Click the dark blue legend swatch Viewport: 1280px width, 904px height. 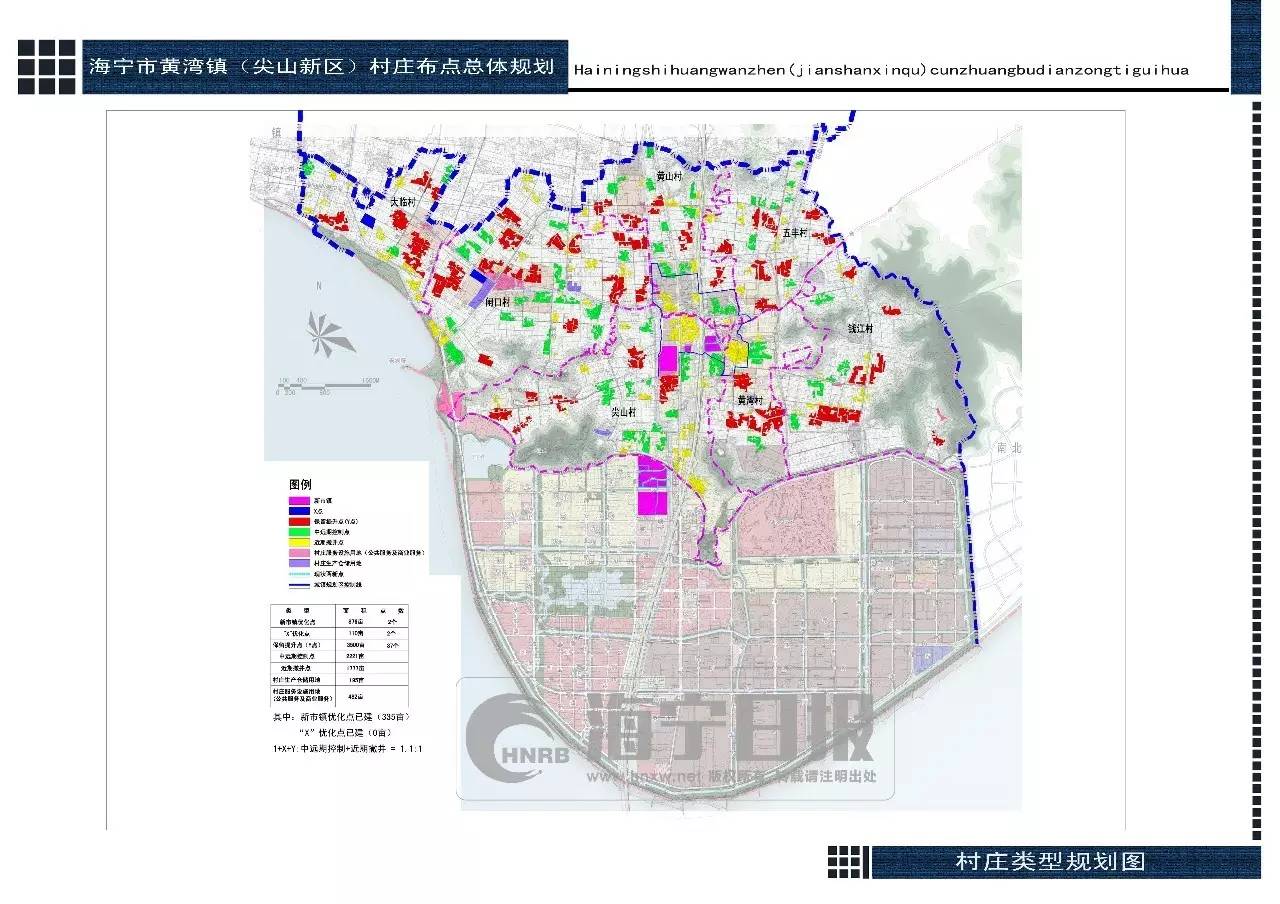pyautogui.click(x=299, y=511)
